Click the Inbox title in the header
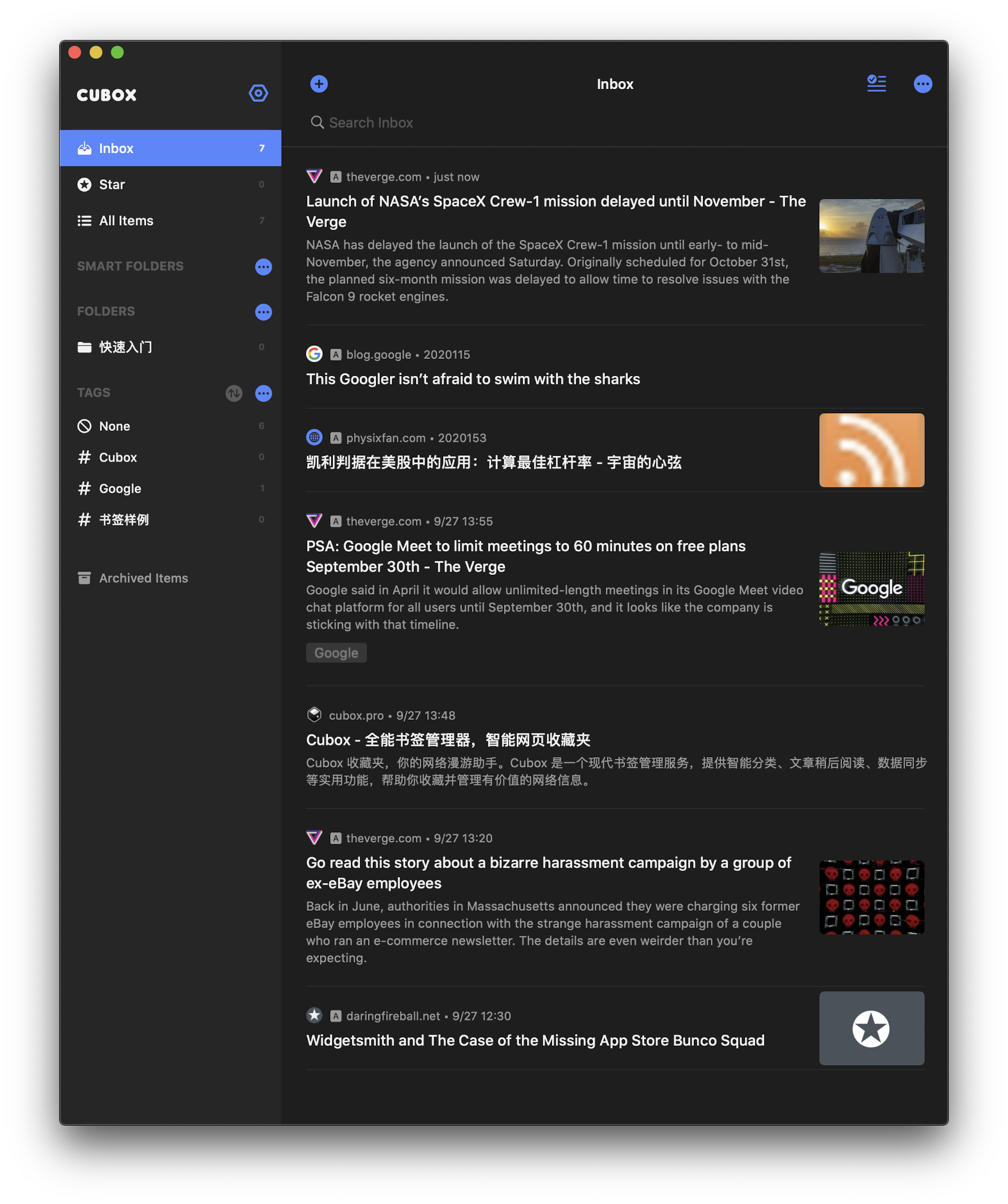1008x1204 pixels. tap(614, 84)
